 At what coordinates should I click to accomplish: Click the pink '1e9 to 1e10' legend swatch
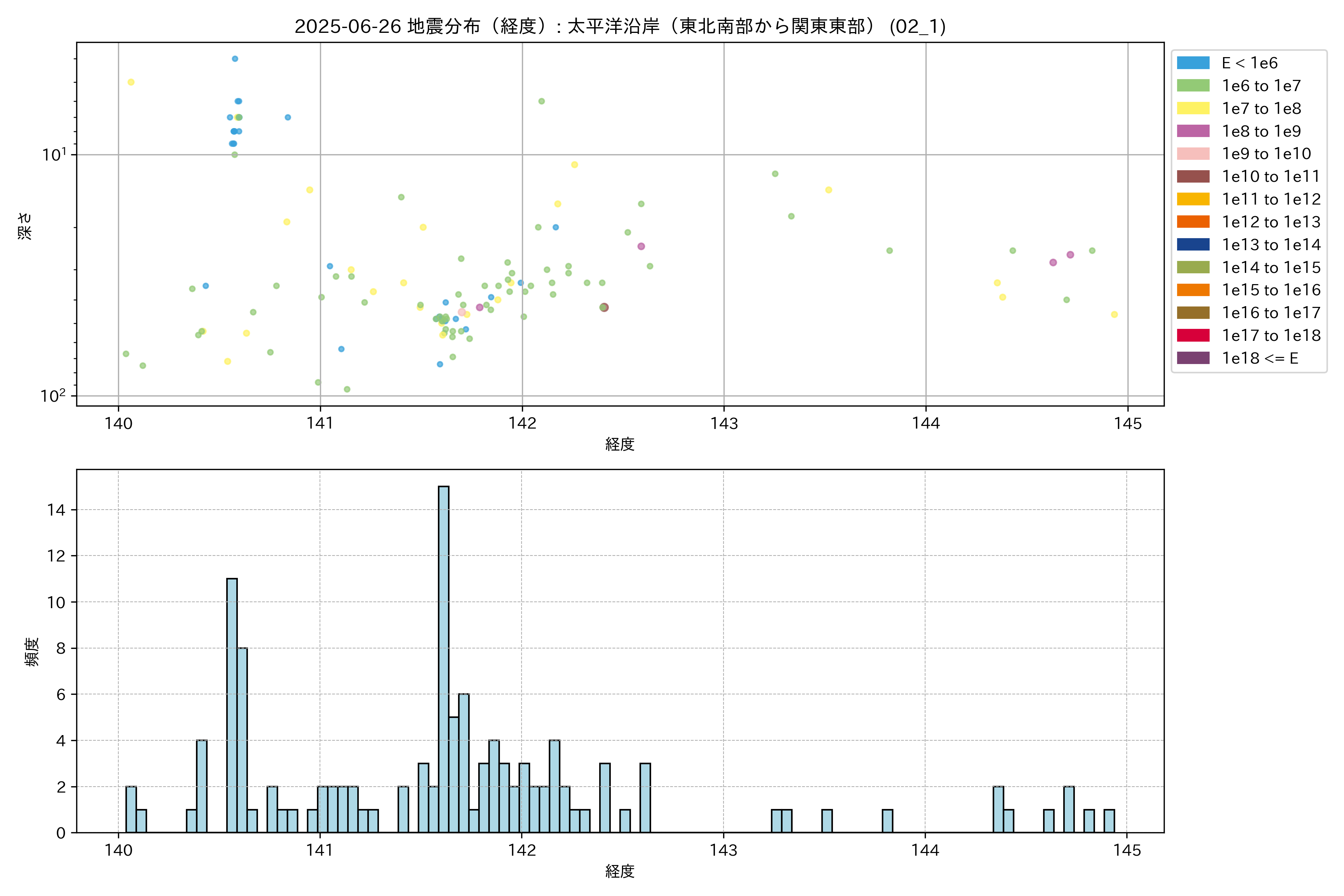point(1193,154)
